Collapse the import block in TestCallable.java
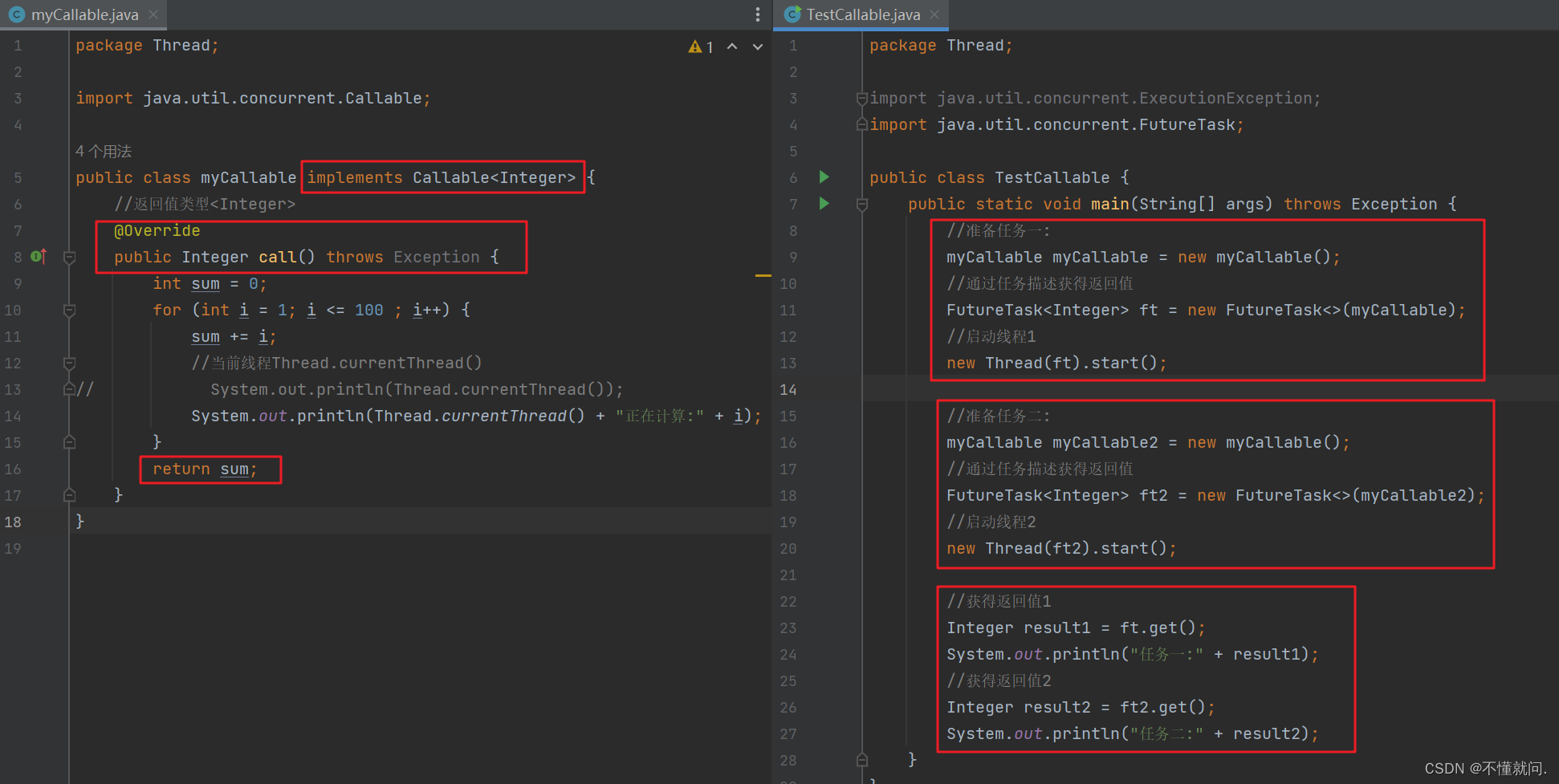Screen dimensions: 1559x784 coord(861,98)
